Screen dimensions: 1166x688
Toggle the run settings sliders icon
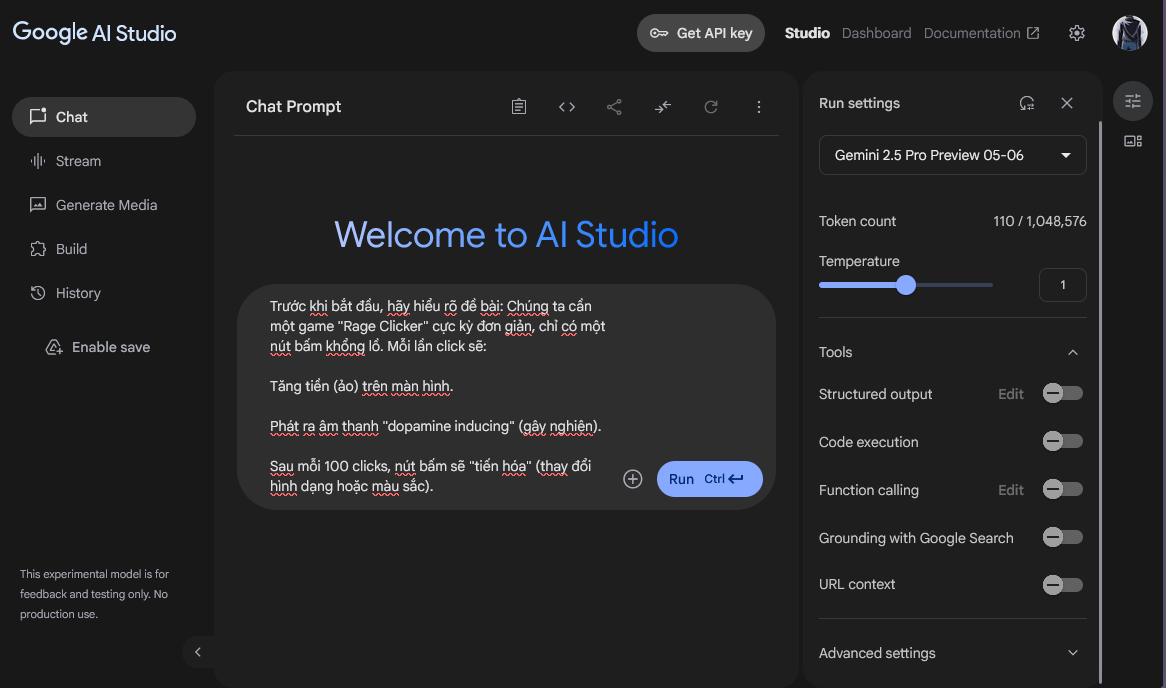point(1133,101)
